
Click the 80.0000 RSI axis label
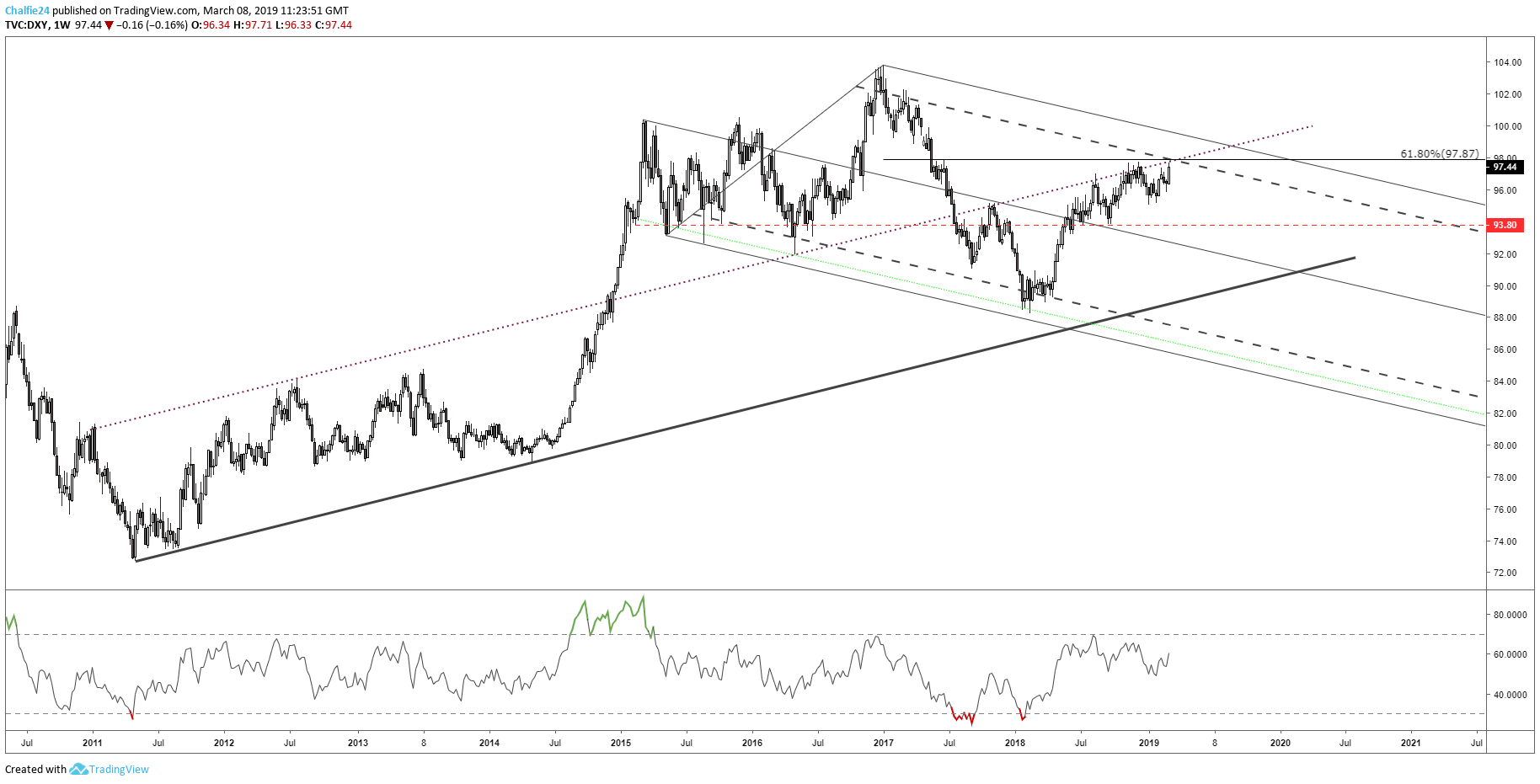pyautogui.click(x=1510, y=615)
